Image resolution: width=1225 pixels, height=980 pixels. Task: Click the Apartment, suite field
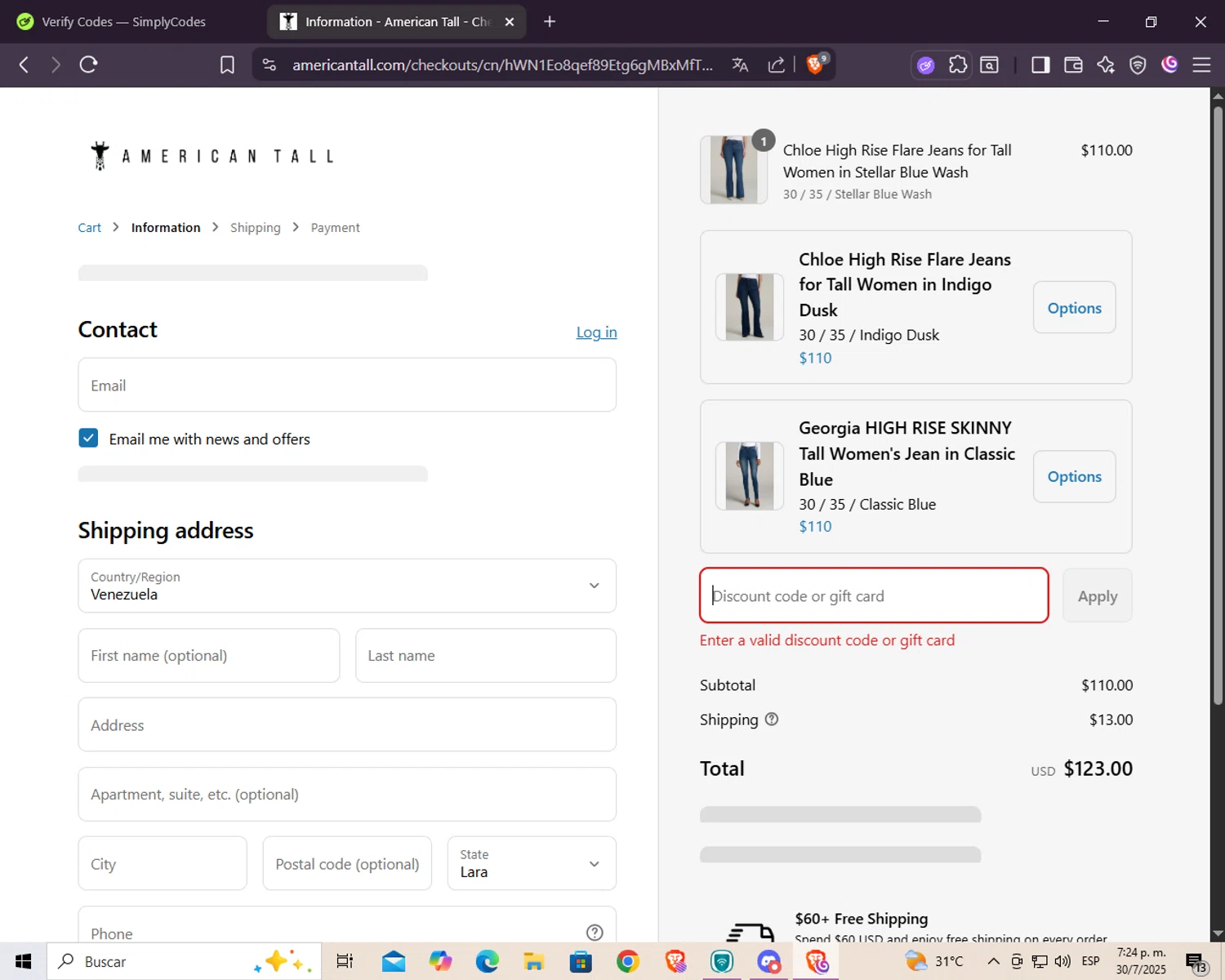(x=347, y=794)
